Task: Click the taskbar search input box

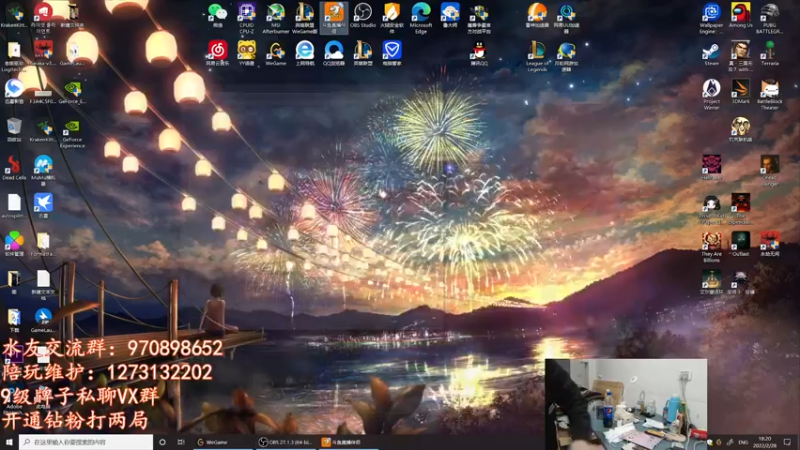Action: [x=86, y=442]
